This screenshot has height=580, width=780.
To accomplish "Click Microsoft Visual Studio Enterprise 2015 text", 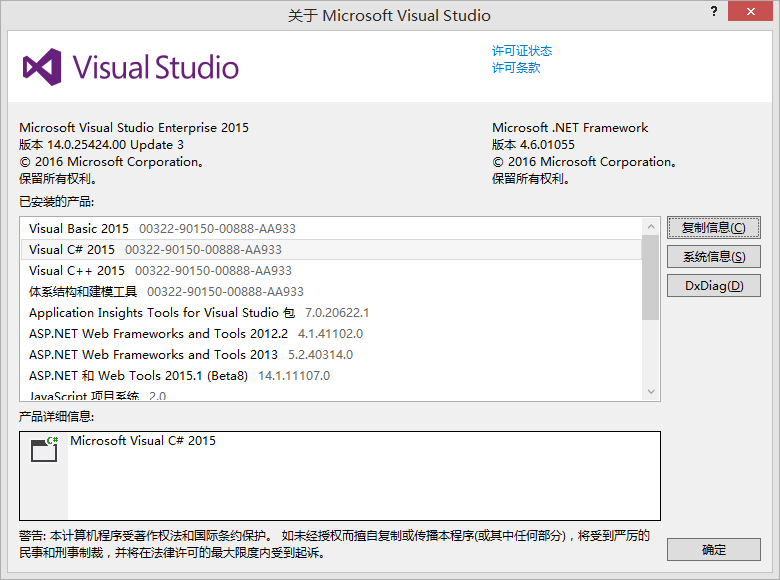I will pyautogui.click(x=134, y=128).
